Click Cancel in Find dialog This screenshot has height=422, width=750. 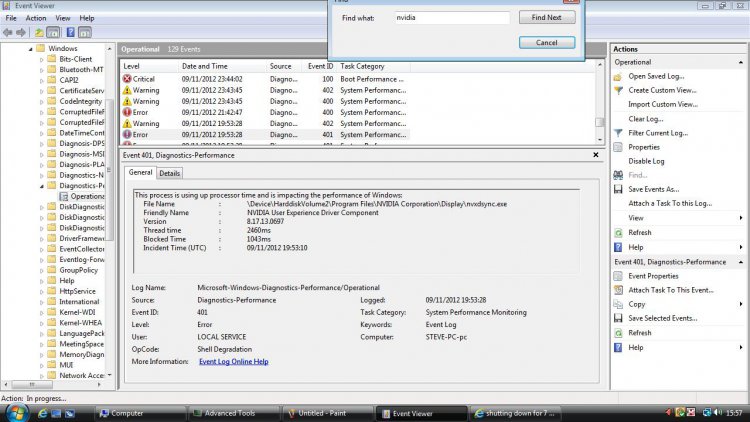click(547, 43)
